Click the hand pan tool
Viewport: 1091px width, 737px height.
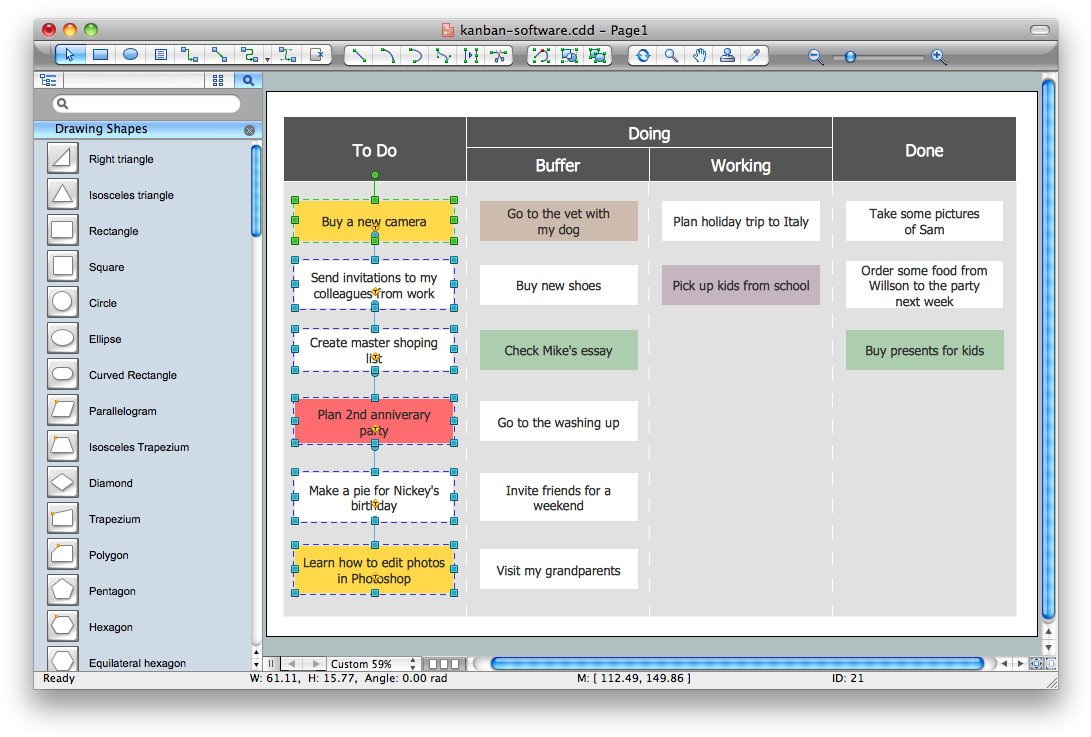tap(700, 56)
